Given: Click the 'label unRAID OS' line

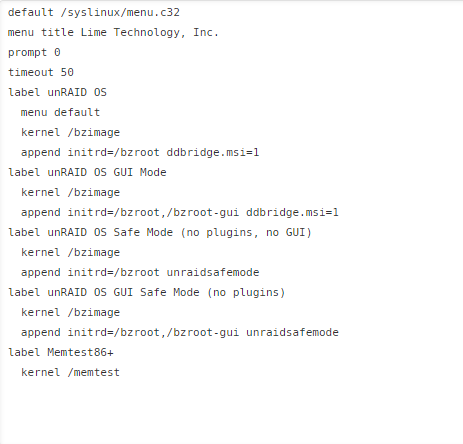Looking at the screenshot, I should tap(57, 93).
